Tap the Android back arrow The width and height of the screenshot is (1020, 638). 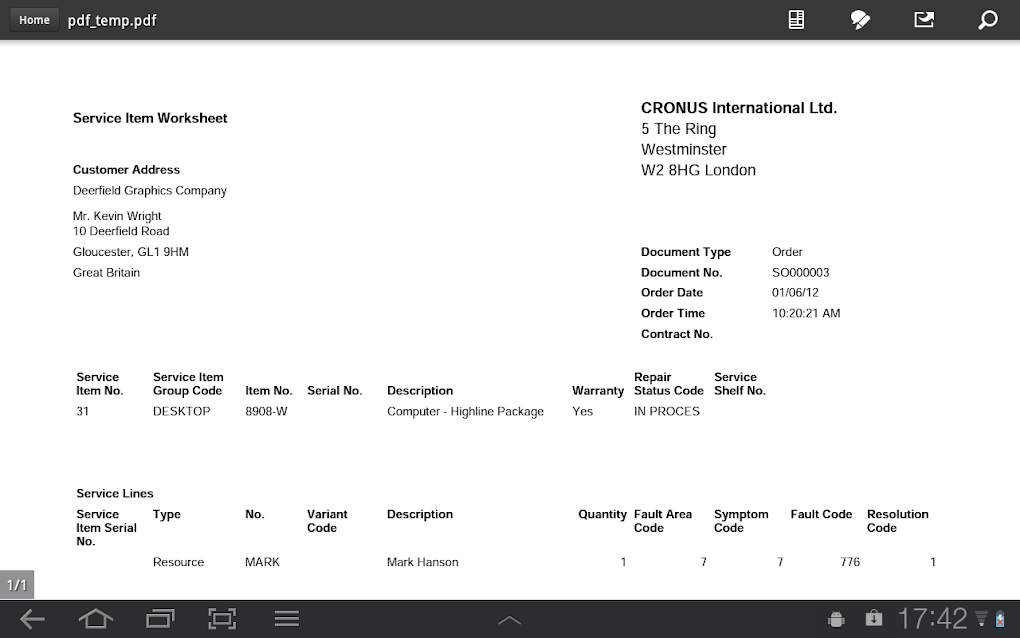pos(33,619)
